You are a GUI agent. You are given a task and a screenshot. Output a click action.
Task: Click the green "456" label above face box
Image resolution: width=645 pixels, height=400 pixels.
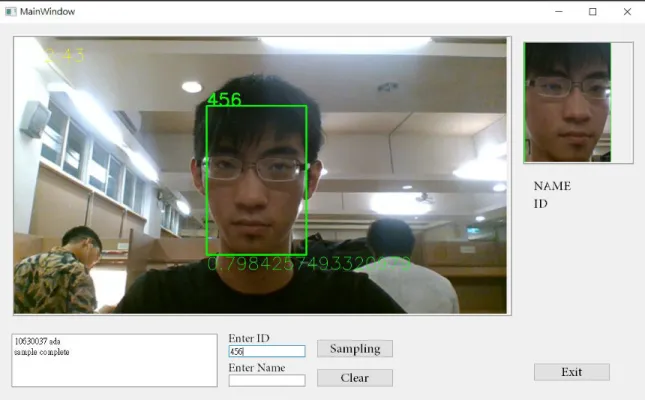tap(224, 99)
